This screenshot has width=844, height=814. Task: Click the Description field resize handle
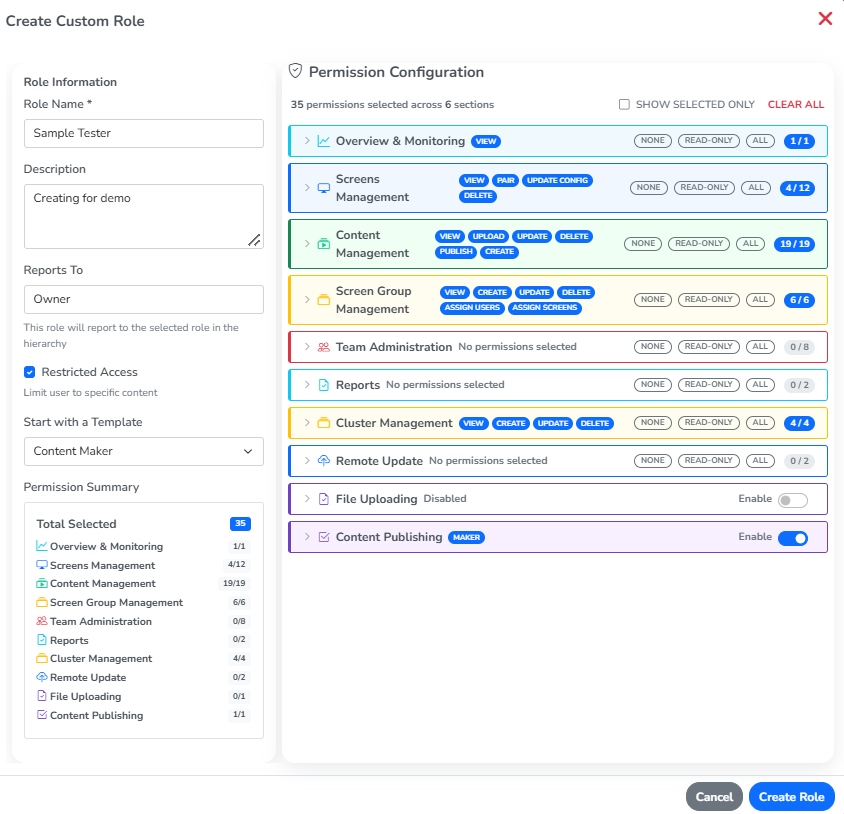(255, 240)
